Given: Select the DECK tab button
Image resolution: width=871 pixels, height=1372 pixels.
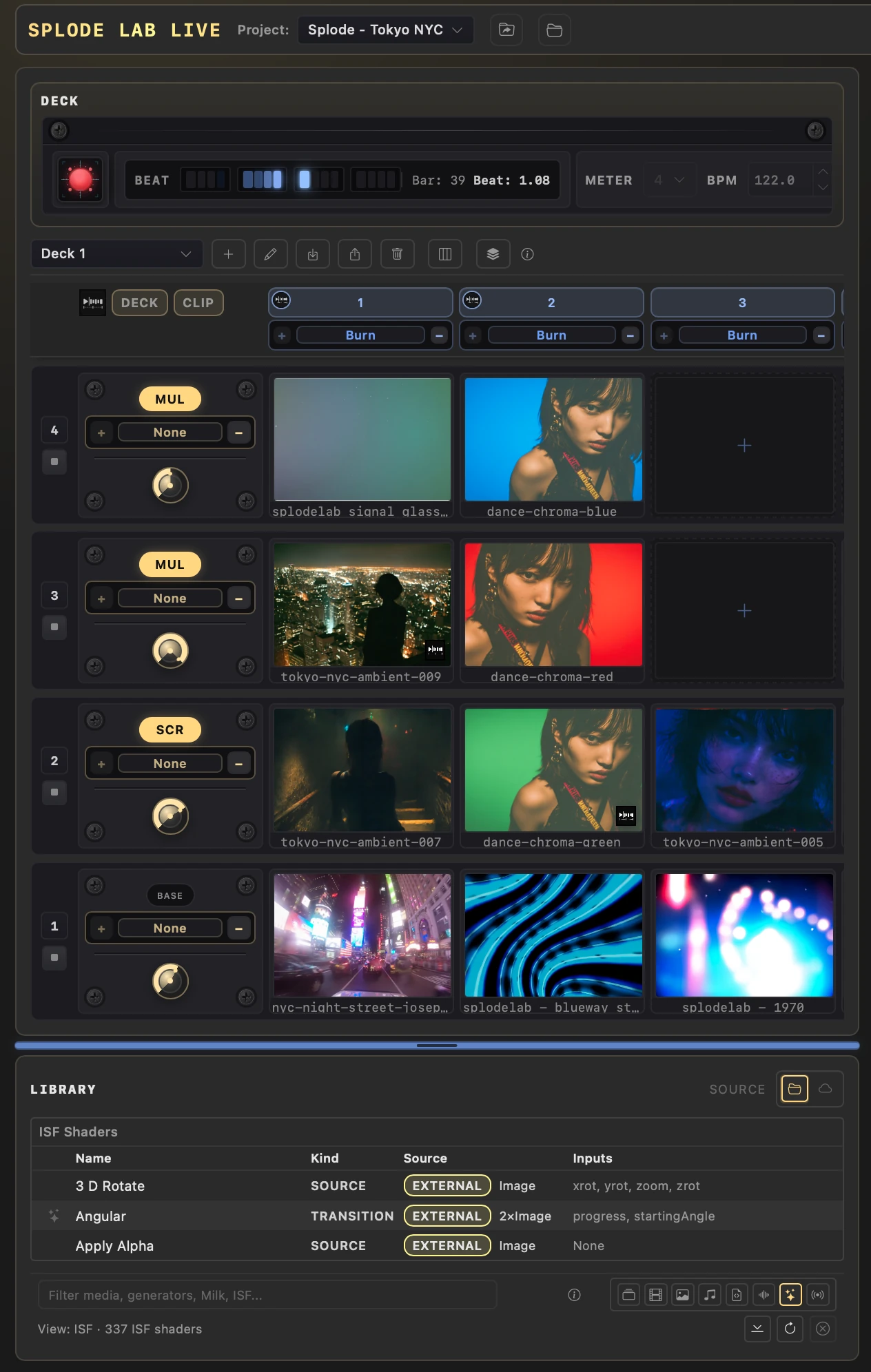Looking at the screenshot, I should click(x=140, y=302).
